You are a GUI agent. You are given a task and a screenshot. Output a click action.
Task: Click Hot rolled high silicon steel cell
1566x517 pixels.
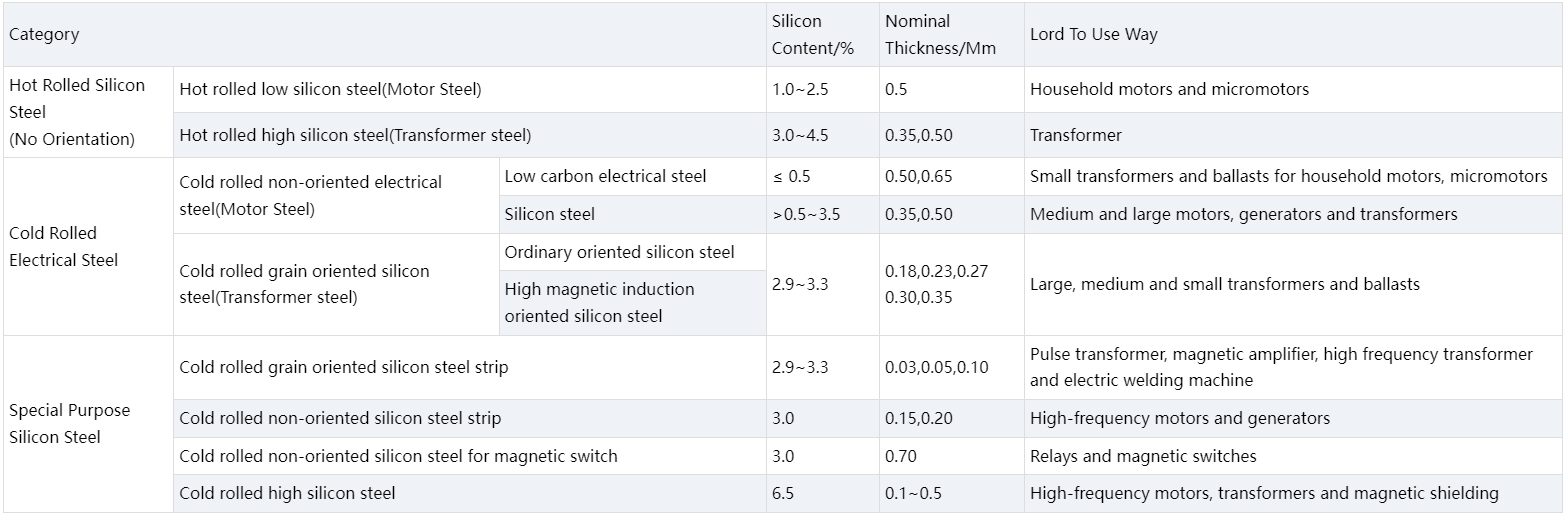click(355, 135)
